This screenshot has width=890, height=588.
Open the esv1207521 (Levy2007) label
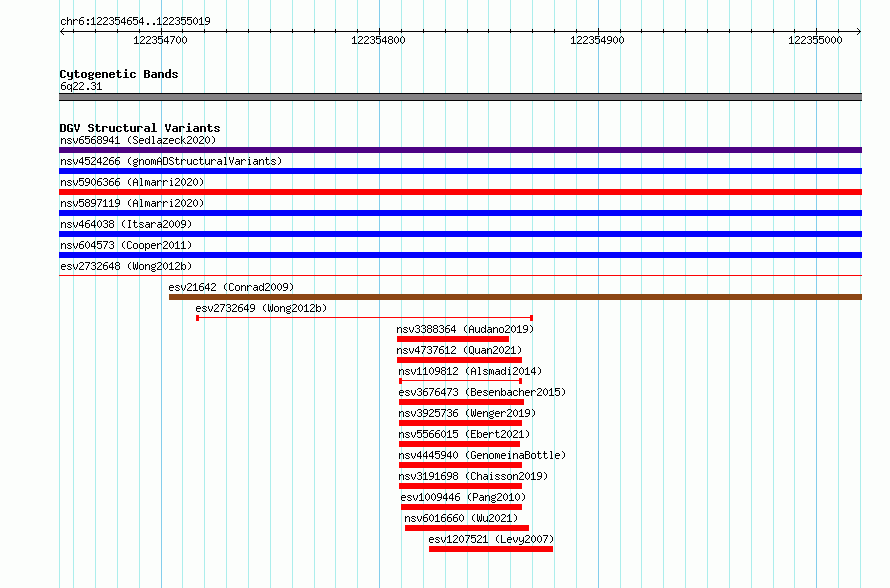click(491, 539)
